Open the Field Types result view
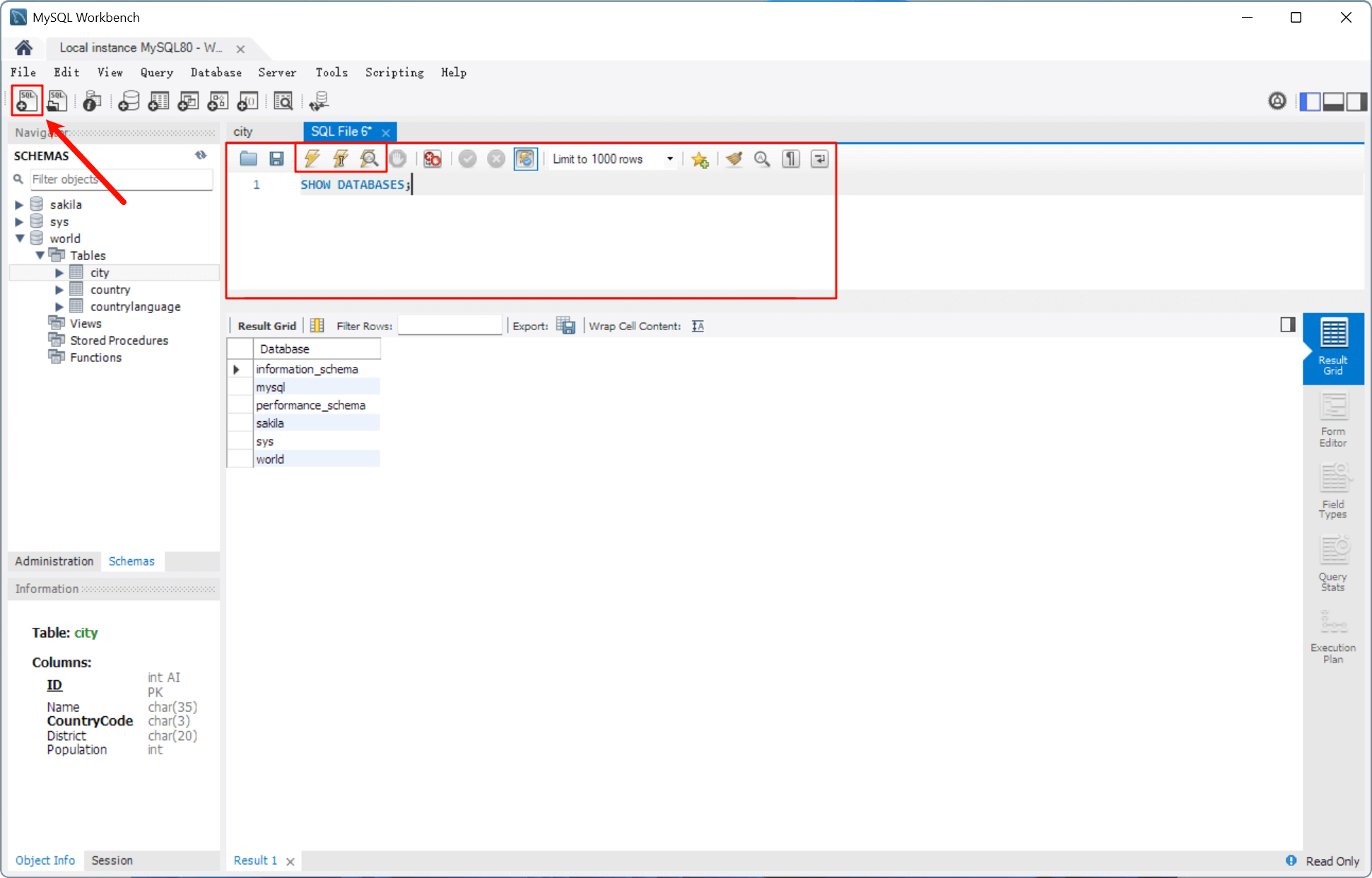 (1333, 491)
